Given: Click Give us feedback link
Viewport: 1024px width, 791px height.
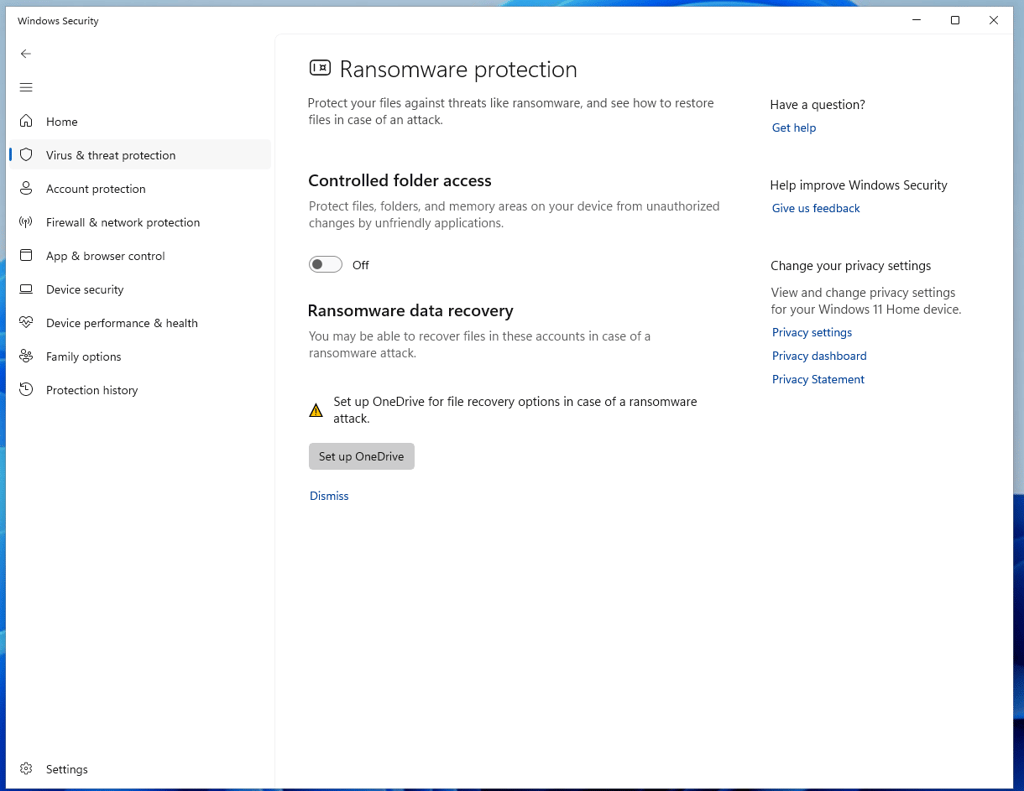Looking at the screenshot, I should click(816, 208).
